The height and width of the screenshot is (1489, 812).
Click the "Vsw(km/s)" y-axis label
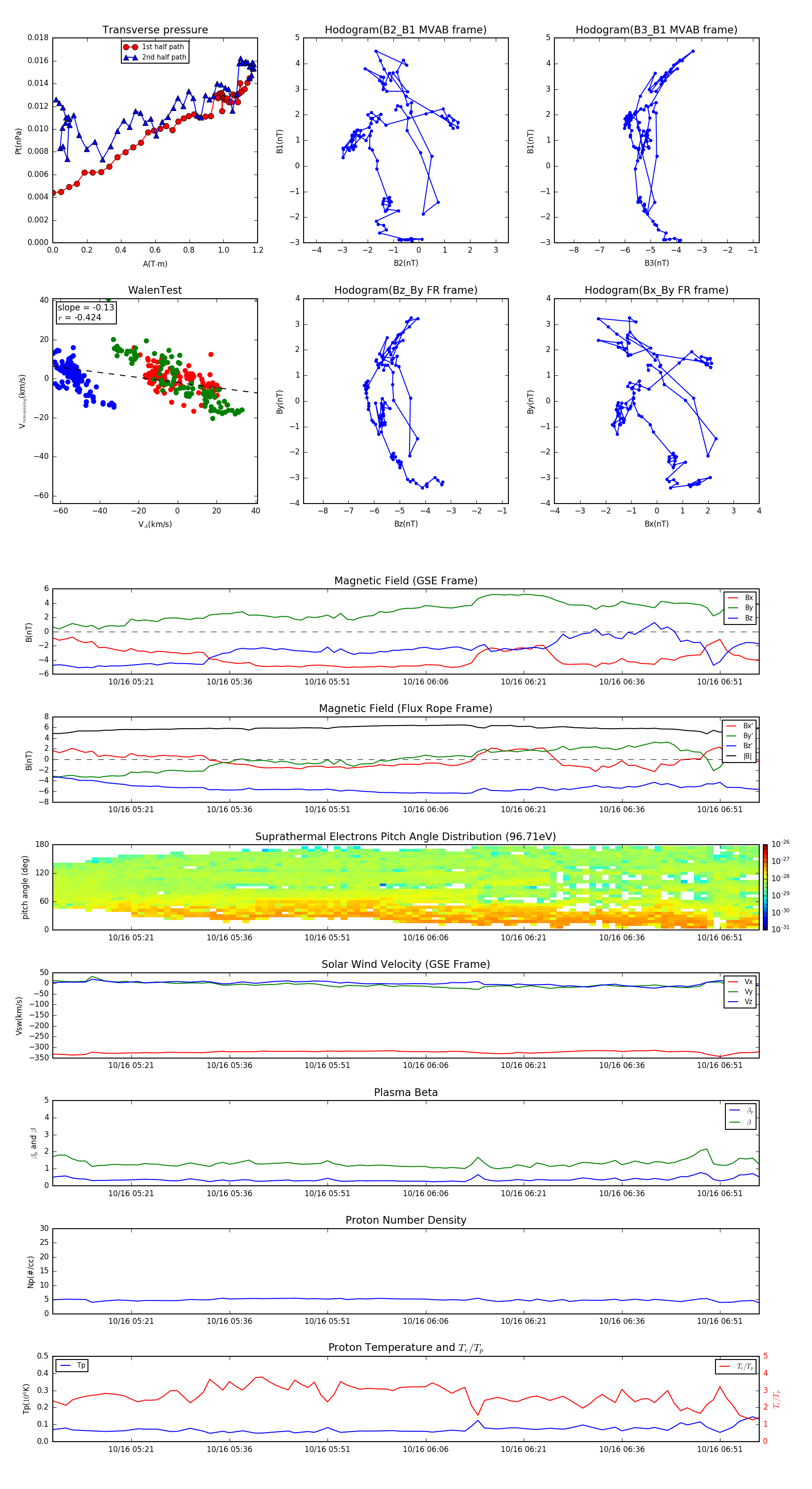19,1016
